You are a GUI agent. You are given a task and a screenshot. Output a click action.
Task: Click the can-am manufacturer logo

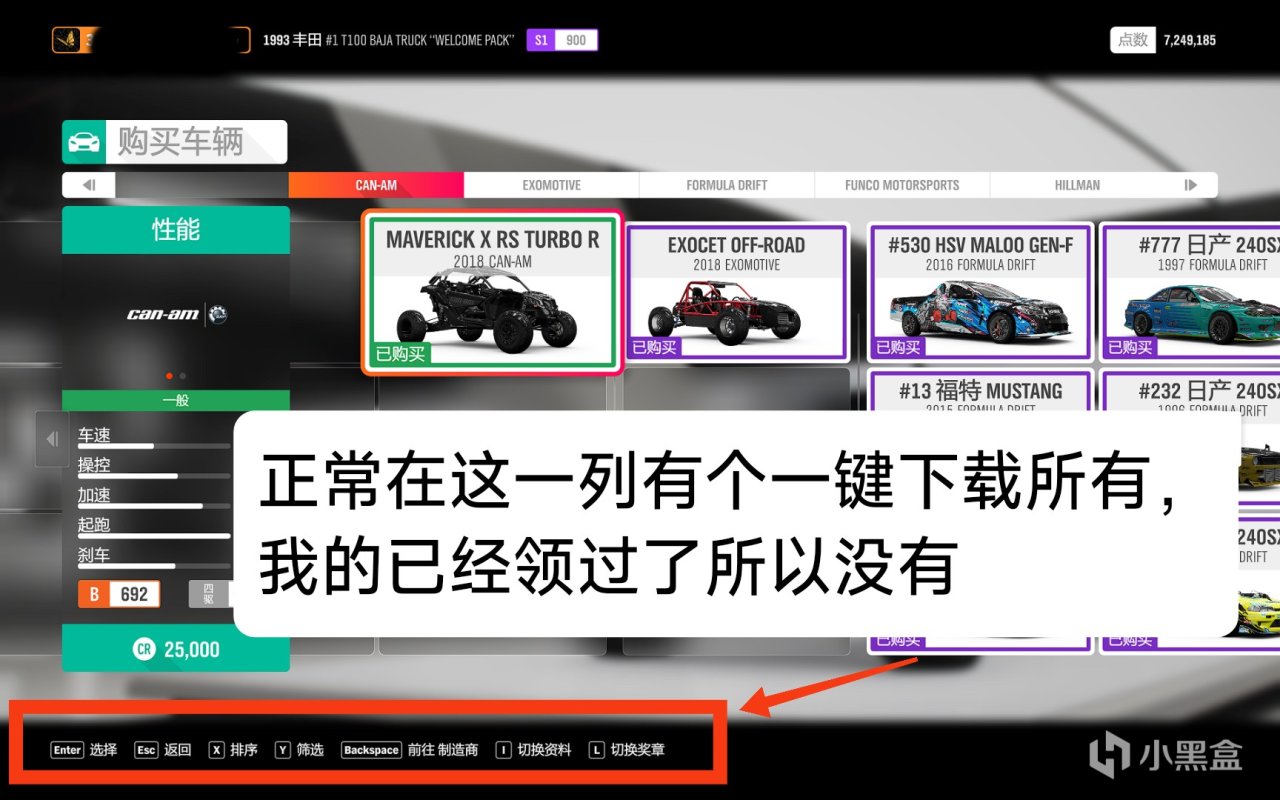176,315
